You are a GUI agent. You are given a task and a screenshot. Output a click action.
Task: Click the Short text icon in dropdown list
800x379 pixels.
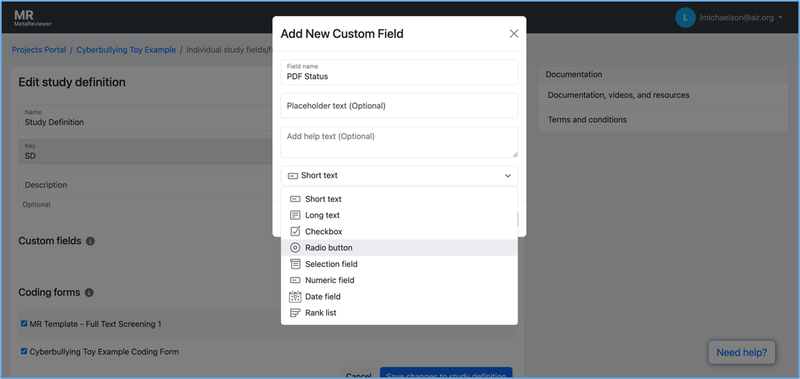pos(295,199)
